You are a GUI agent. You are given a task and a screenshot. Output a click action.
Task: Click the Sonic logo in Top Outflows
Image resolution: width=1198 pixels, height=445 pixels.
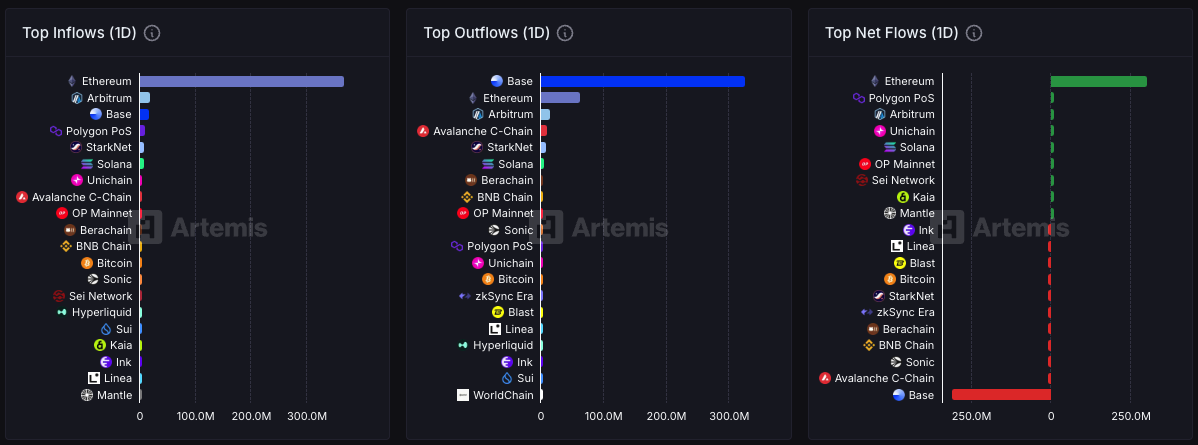[x=494, y=229]
